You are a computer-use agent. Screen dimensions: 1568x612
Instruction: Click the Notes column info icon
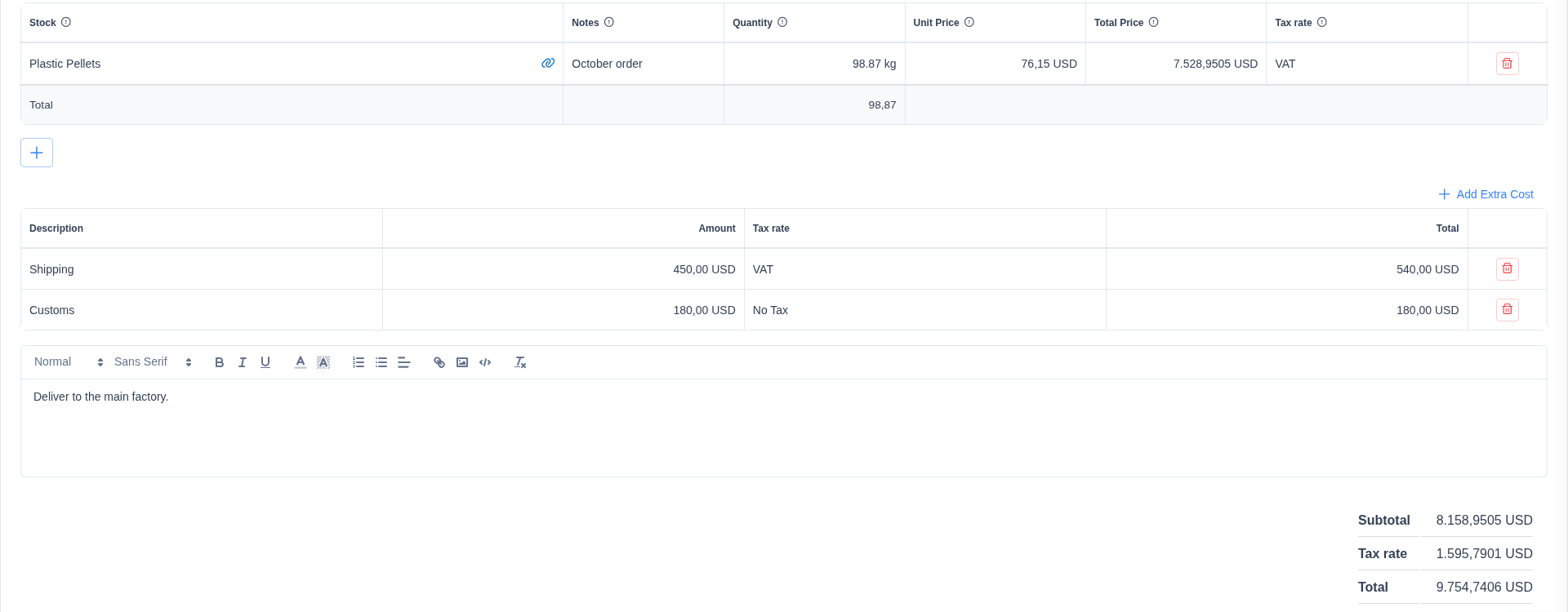[609, 22]
